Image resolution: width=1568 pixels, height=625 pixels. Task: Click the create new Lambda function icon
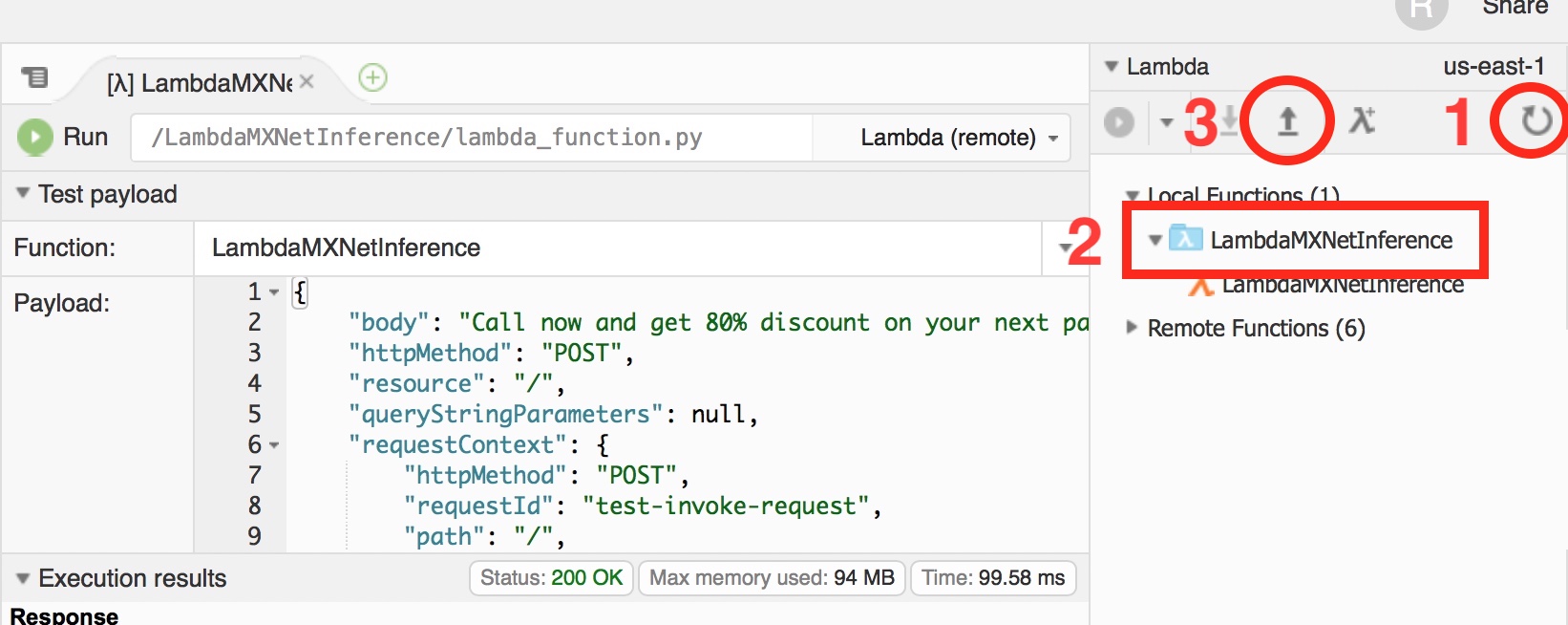[1362, 120]
